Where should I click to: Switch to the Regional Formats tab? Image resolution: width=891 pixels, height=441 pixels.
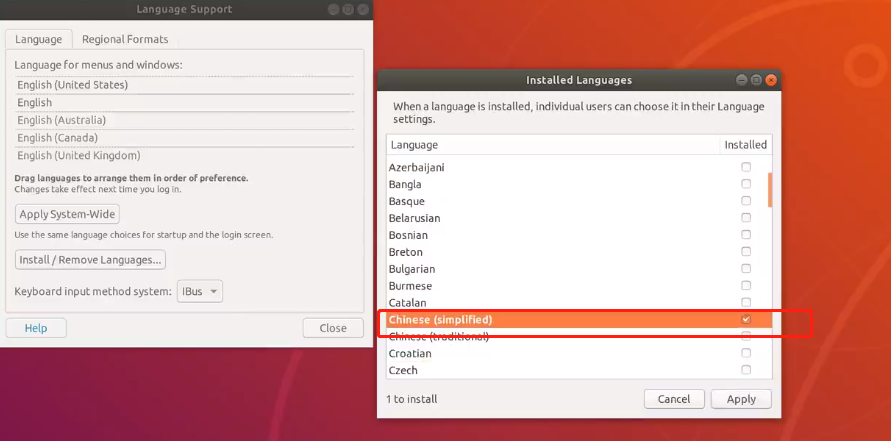coord(125,39)
